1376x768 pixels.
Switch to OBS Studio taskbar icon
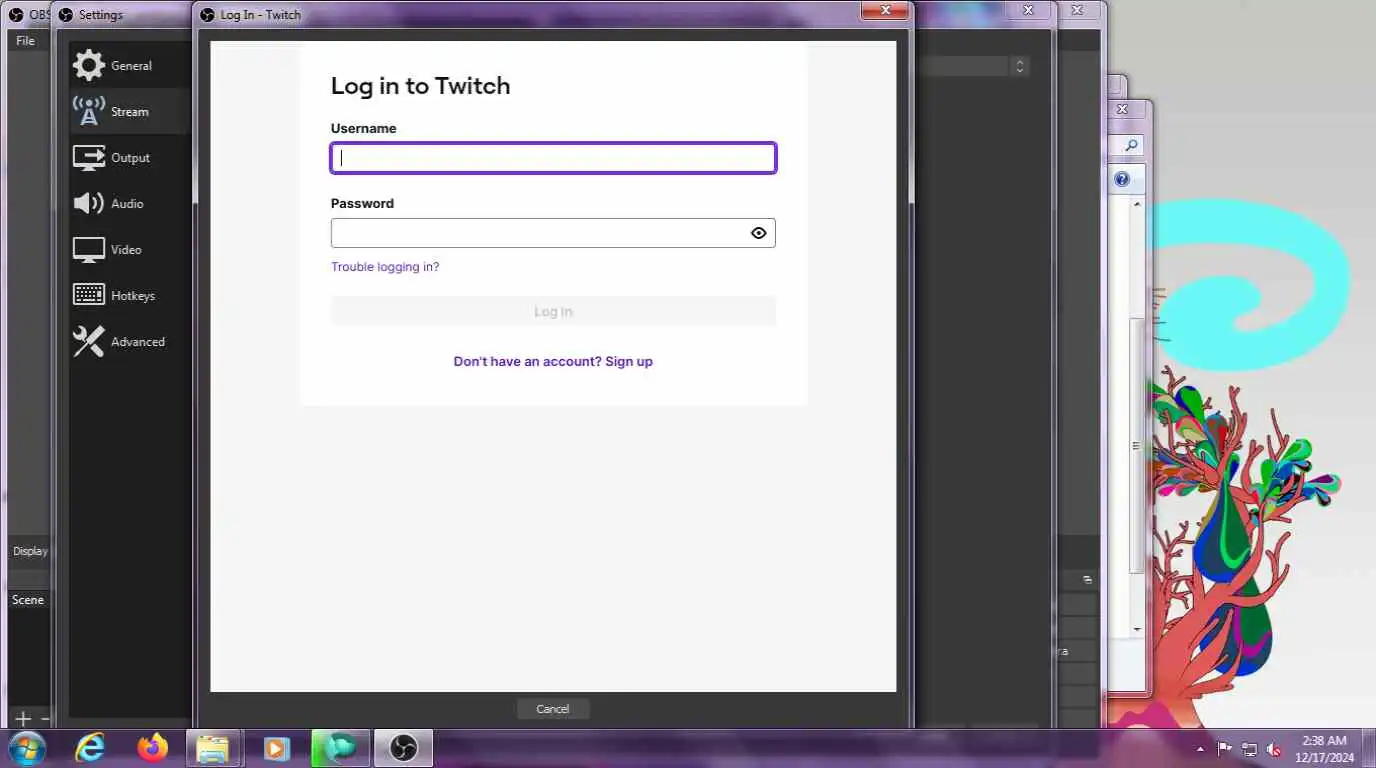[403, 748]
